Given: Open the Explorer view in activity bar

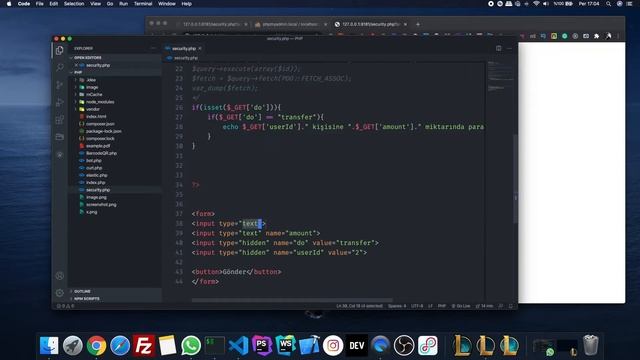Looking at the screenshot, I should [60, 50].
